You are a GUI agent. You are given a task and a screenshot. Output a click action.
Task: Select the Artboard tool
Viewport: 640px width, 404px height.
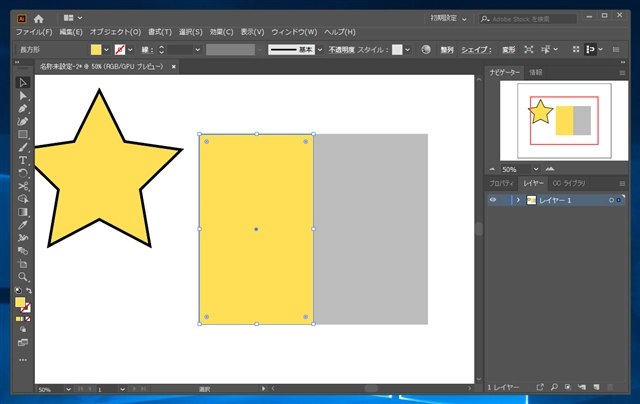pyautogui.click(x=23, y=264)
